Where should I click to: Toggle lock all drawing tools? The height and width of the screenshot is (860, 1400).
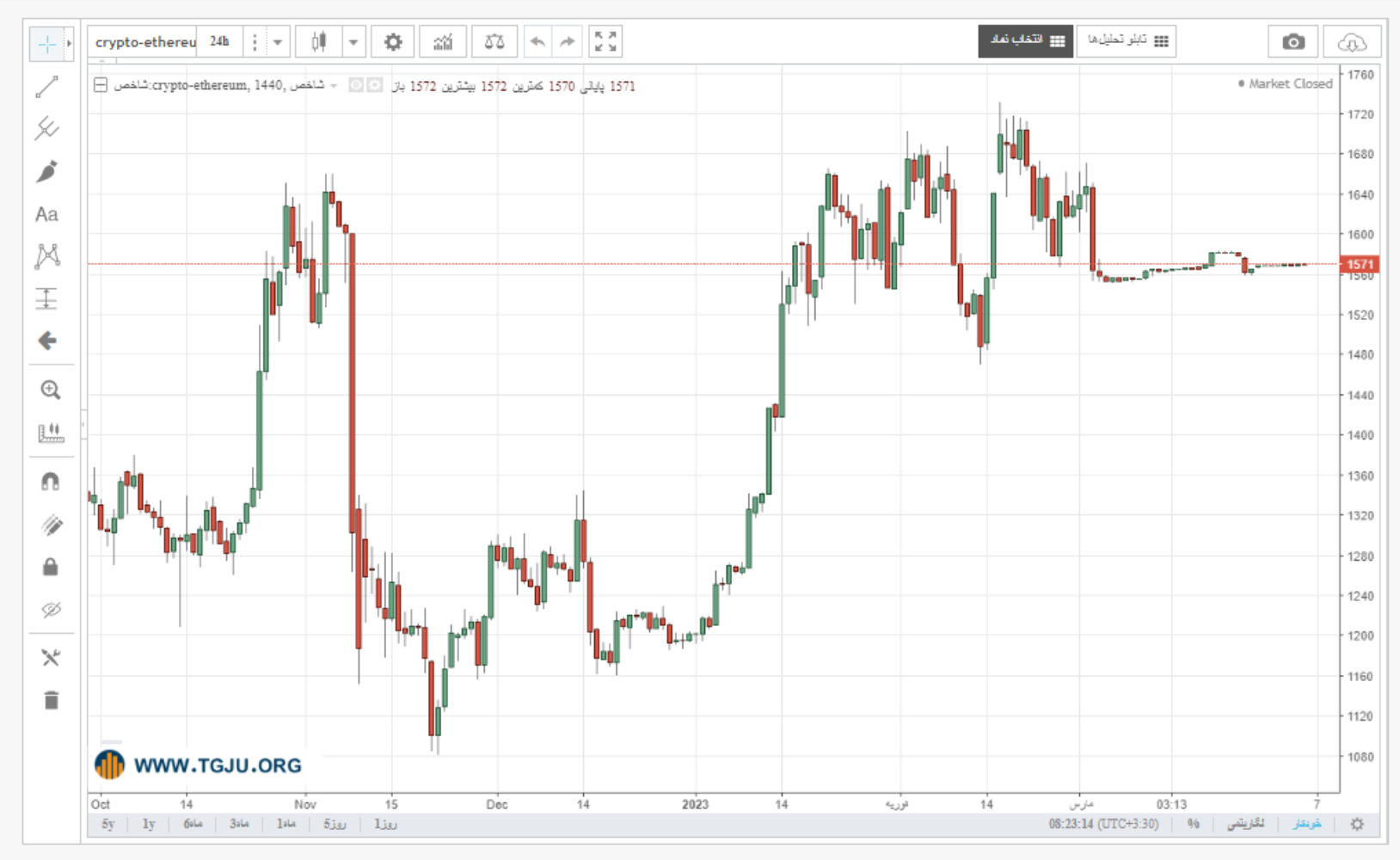(51, 567)
